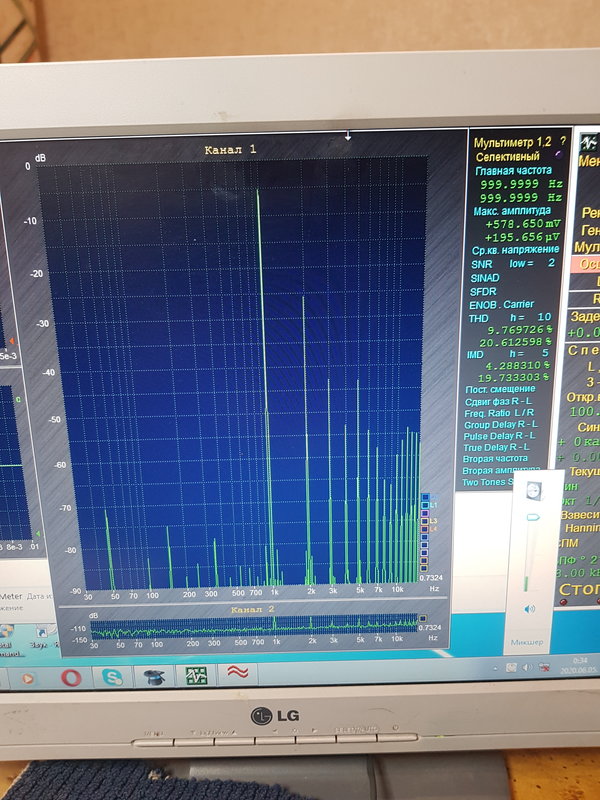Click the wizard hat taskbar icon
600x800 pixels.
[154, 677]
